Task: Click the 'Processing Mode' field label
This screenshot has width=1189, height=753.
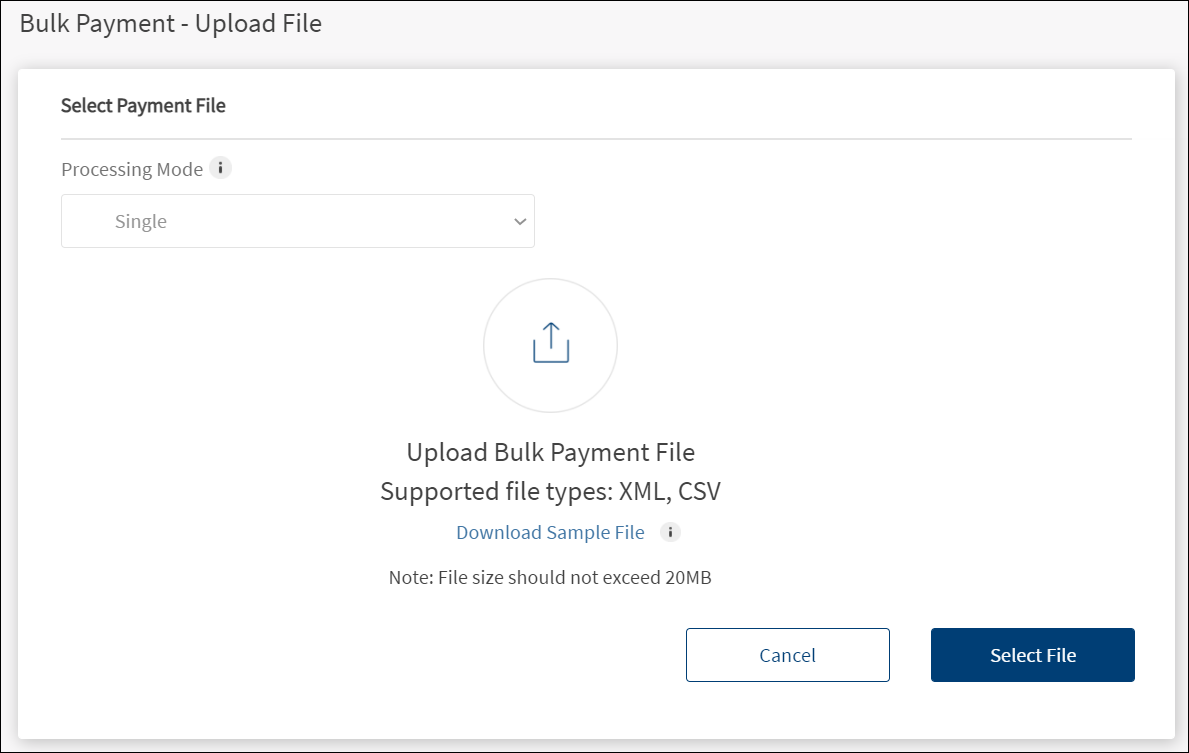Action: [132, 169]
